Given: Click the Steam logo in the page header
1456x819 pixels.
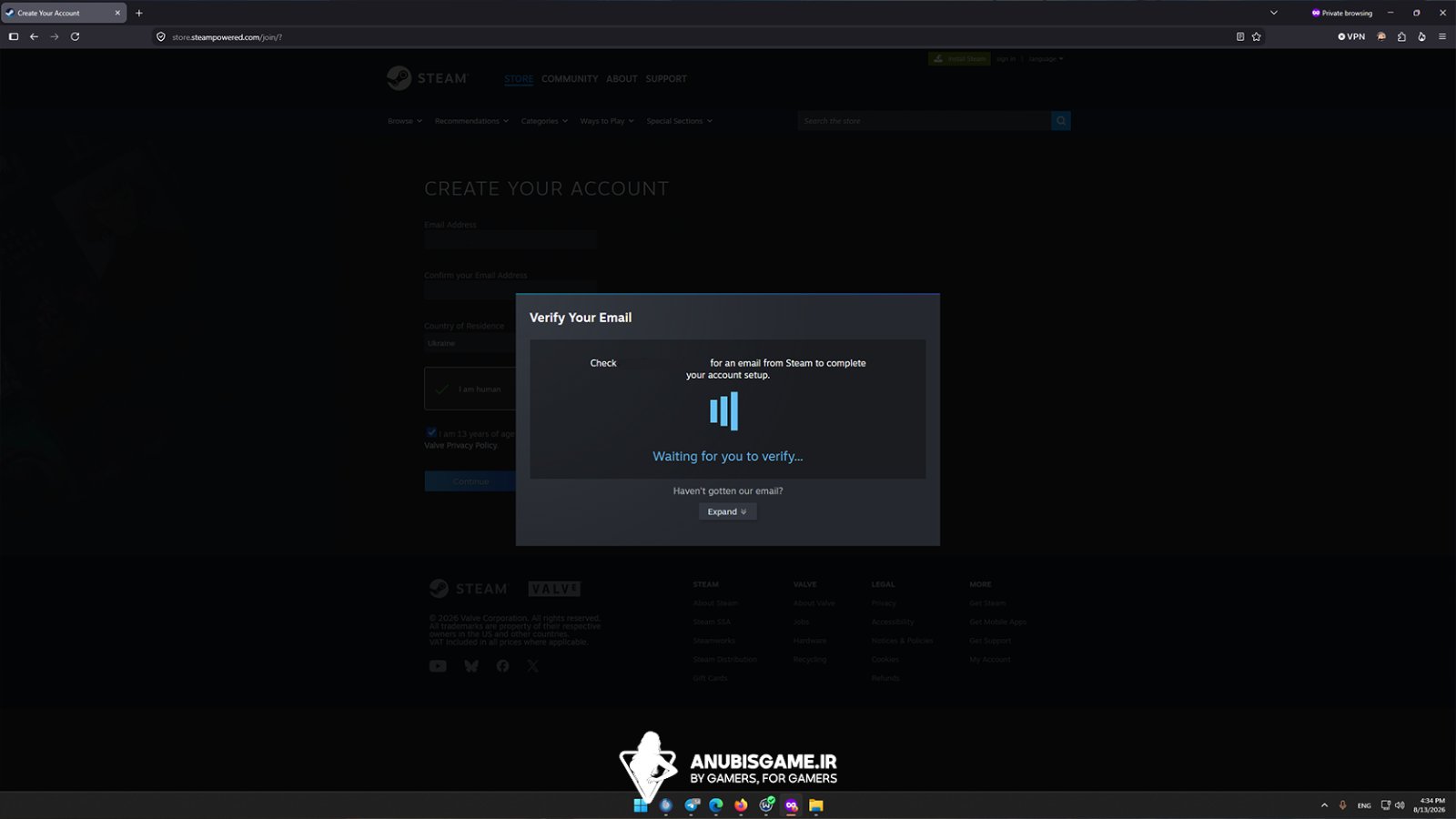Looking at the screenshot, I should coord(428,78).
